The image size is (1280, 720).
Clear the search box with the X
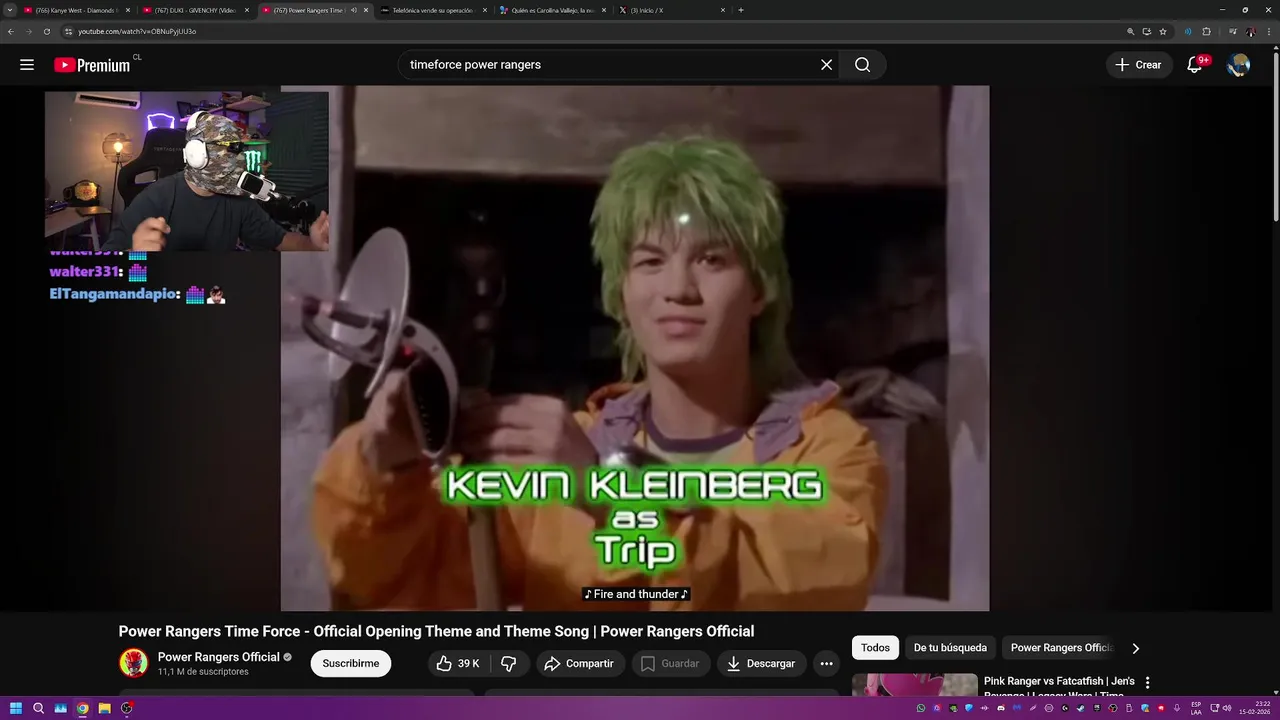[x=826, y=65]
